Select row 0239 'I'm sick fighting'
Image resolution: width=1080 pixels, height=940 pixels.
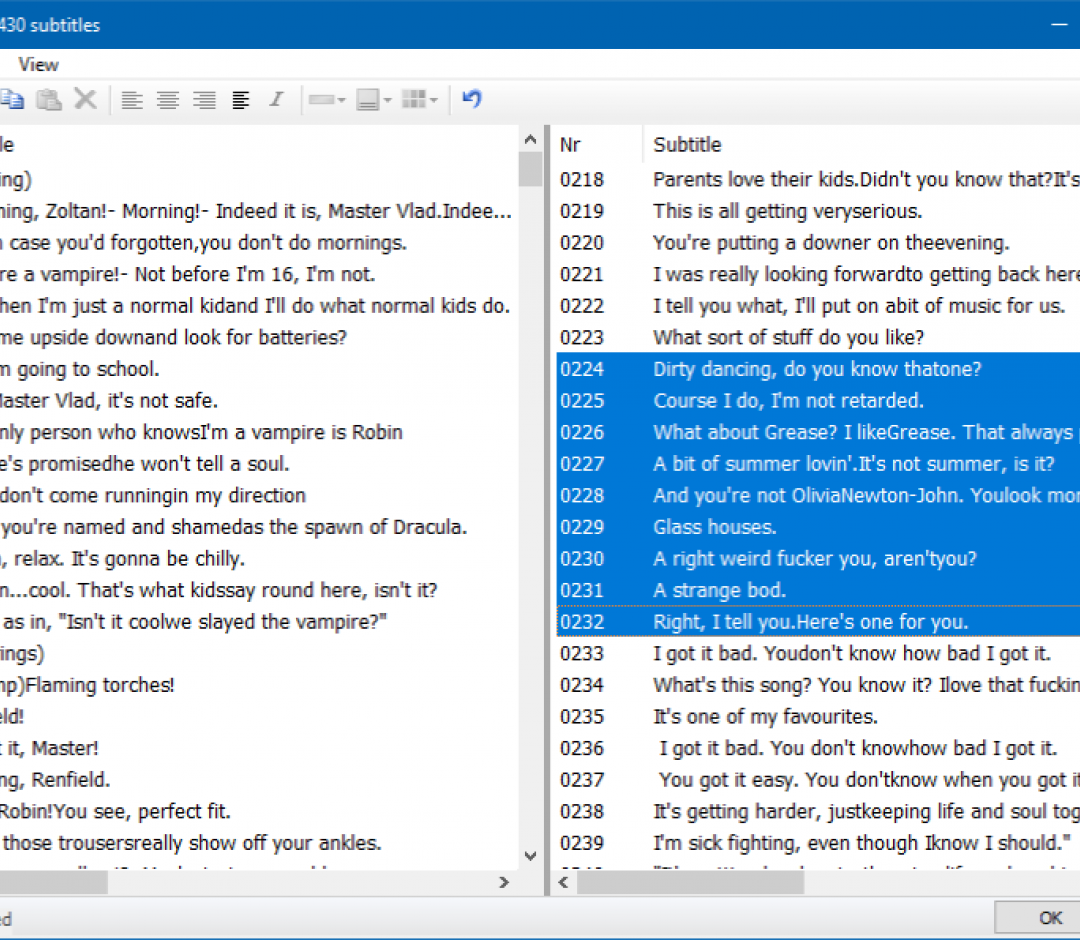[818, 844]
